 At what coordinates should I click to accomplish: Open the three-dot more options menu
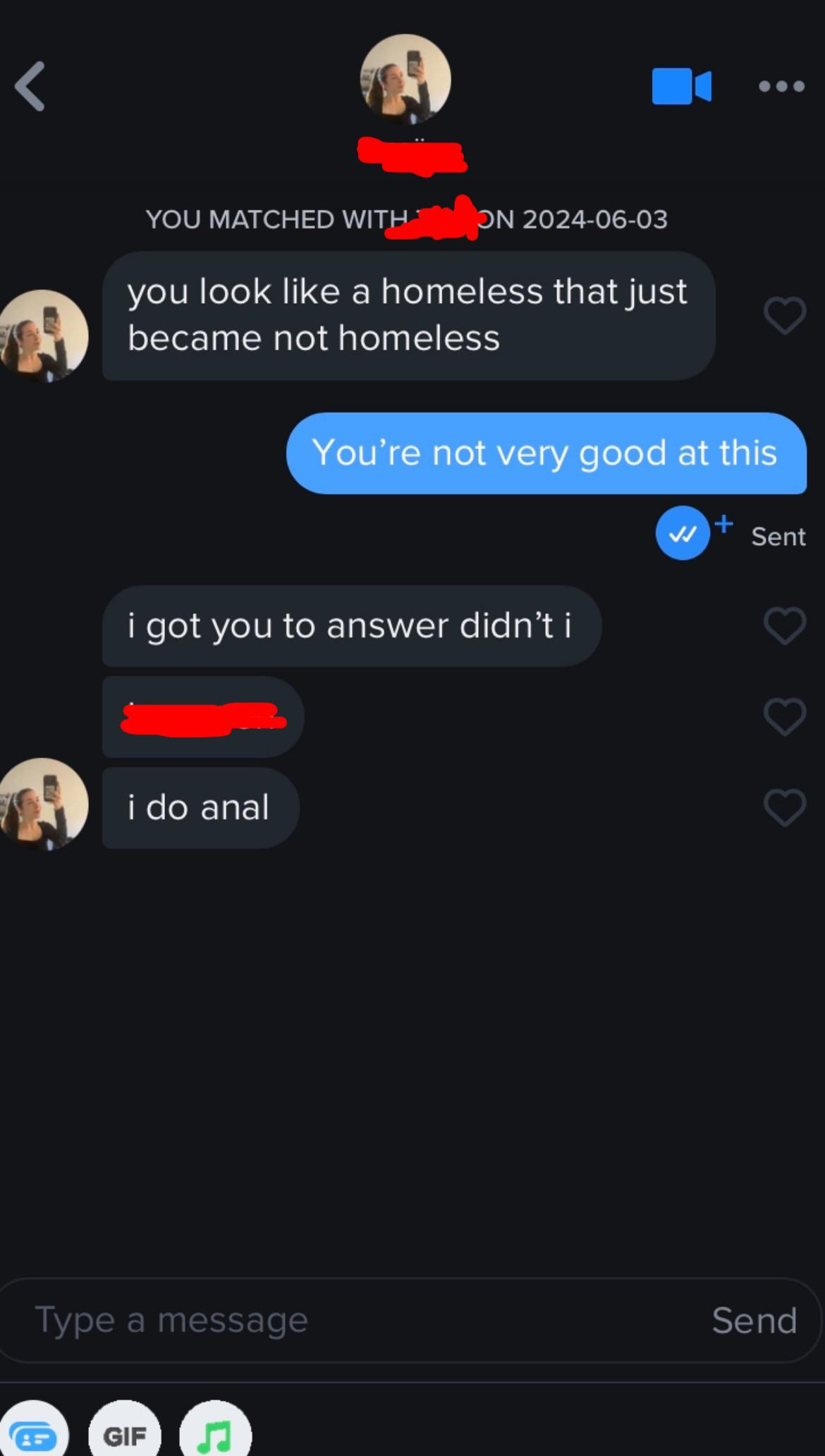tap(781, 87)
